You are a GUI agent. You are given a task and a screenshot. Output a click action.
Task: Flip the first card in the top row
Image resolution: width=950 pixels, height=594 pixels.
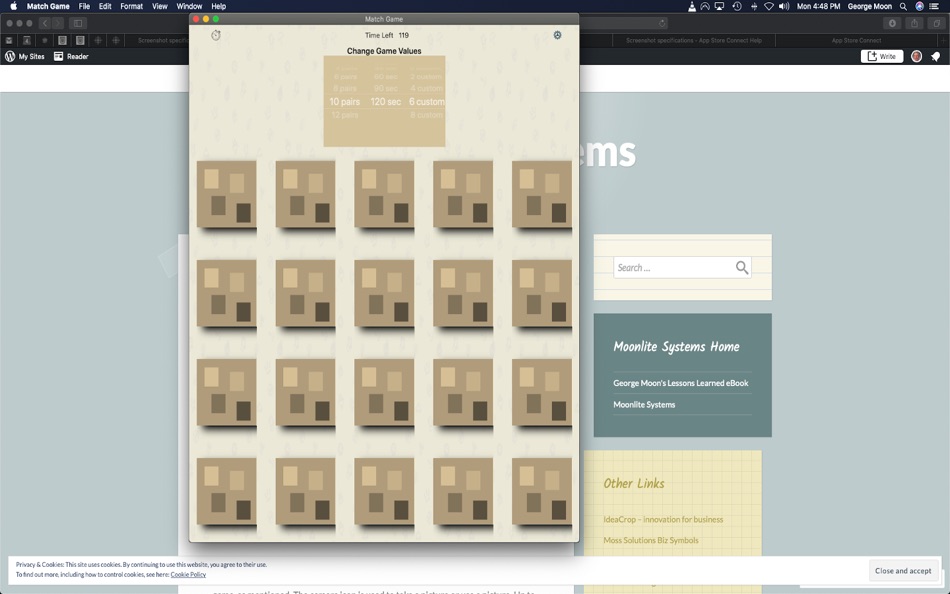[226, 192]
